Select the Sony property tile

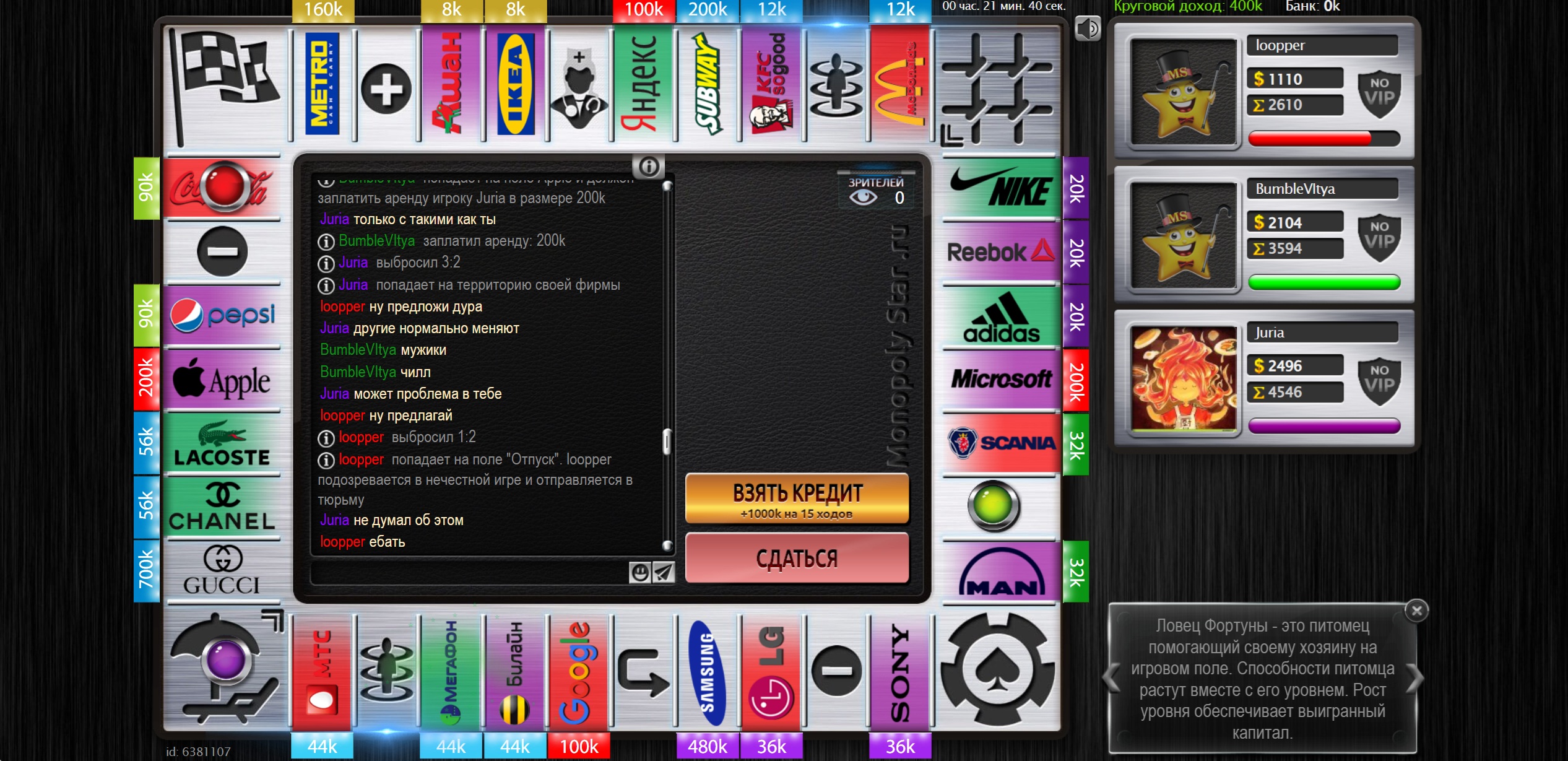click(901, 672)
